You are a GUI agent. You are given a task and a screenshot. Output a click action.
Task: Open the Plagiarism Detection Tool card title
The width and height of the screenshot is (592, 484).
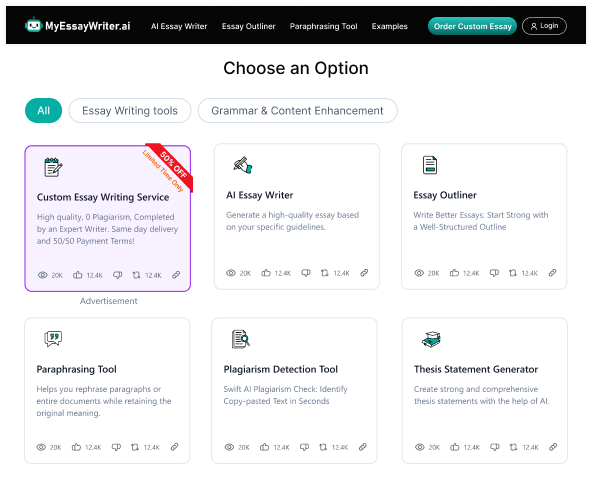click(x=281, y=369)
